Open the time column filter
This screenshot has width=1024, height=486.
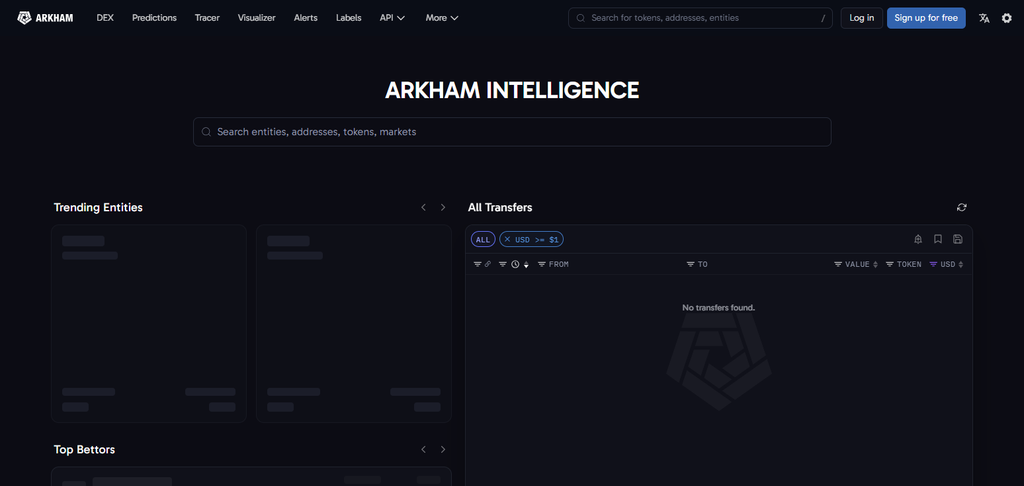[503, 265]
